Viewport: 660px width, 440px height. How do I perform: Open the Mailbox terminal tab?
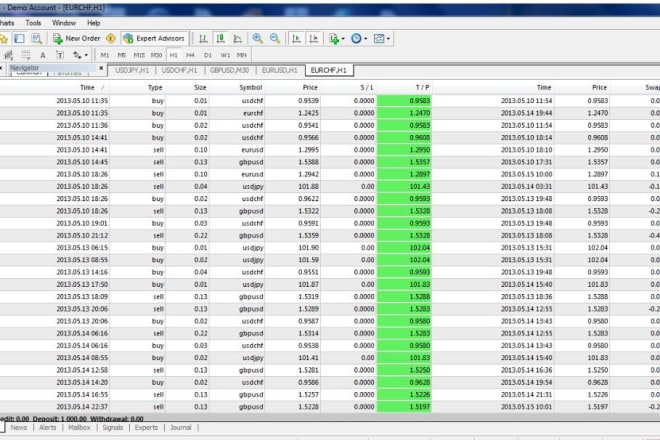point(79,428)
